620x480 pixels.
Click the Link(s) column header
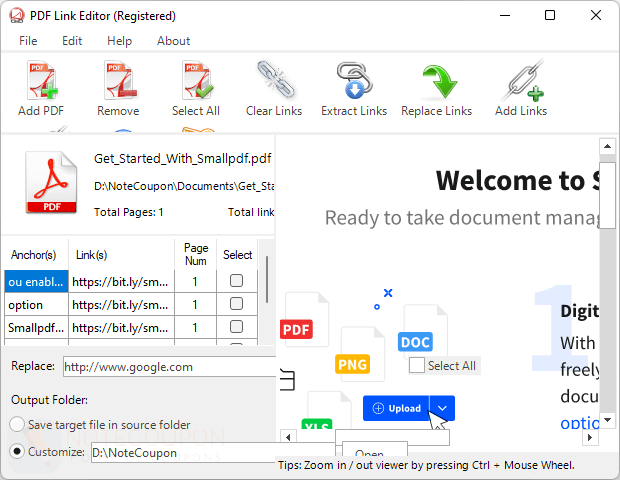coord(121,255)
